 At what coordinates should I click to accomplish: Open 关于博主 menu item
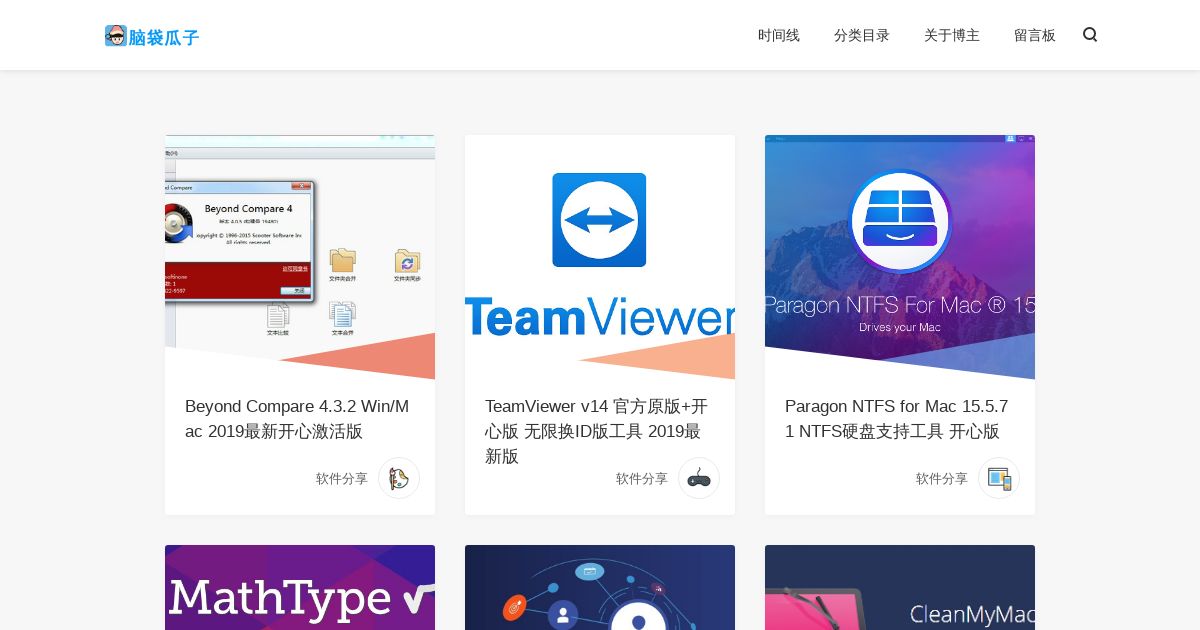[x=952, y=35]
